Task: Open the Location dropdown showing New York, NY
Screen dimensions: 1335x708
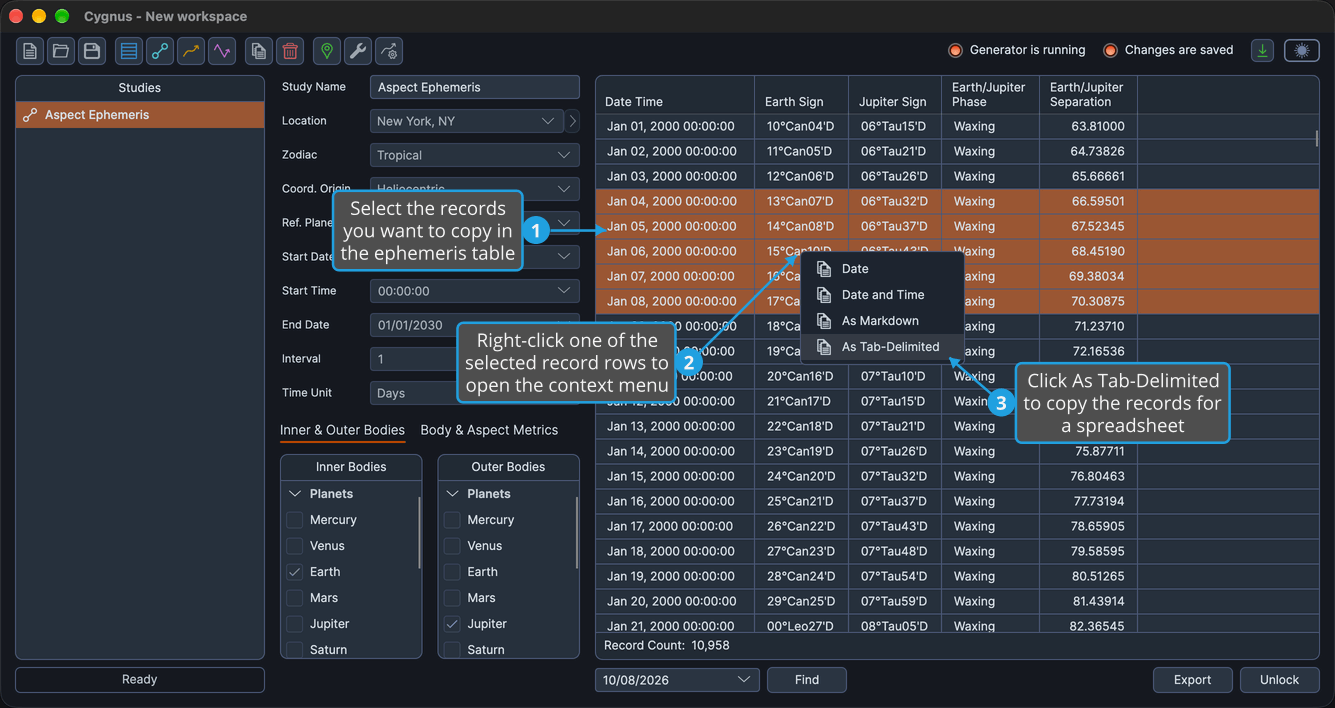Action: click(467, 121)
